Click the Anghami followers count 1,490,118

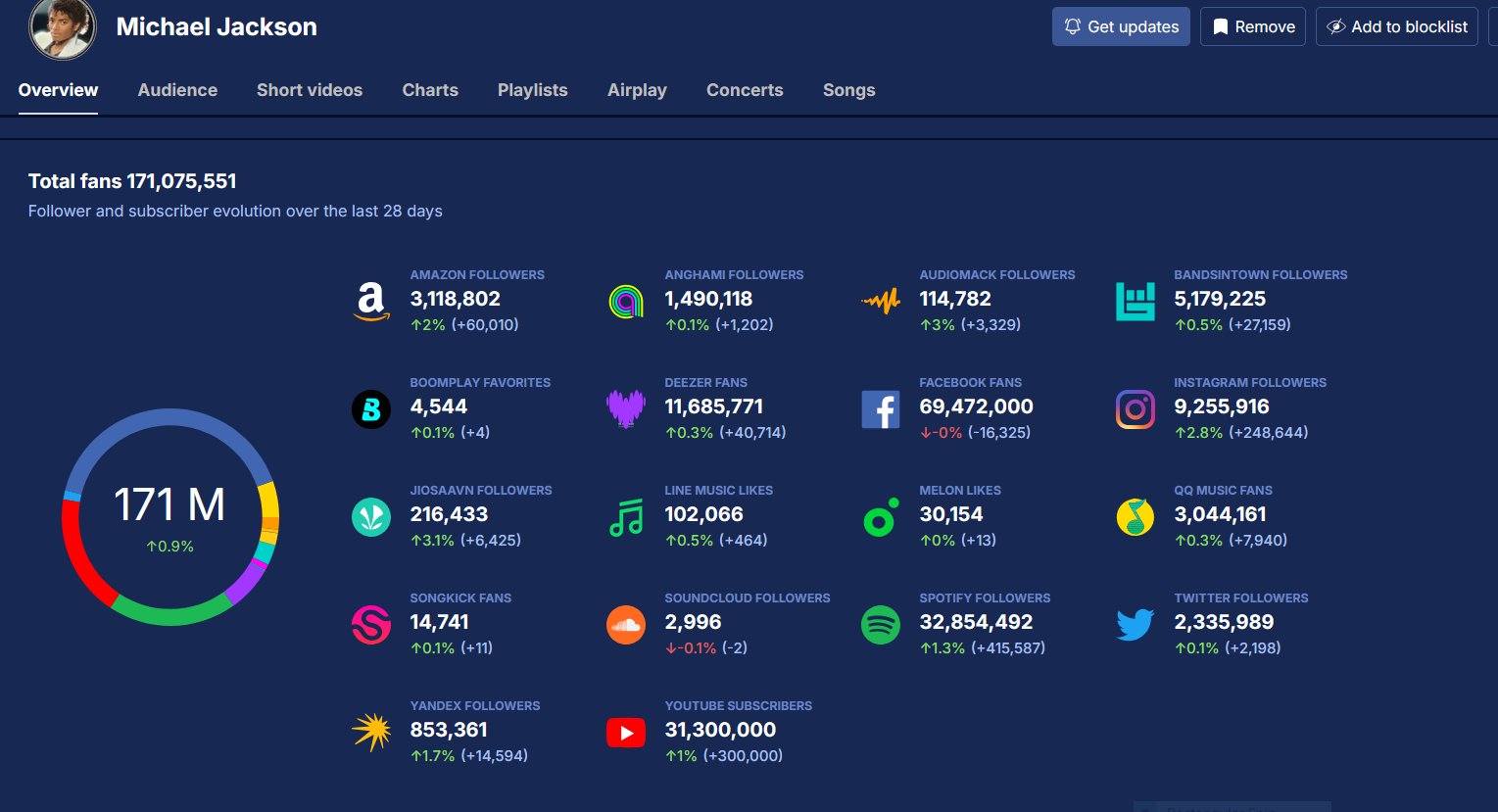click(x=708, y=299)
